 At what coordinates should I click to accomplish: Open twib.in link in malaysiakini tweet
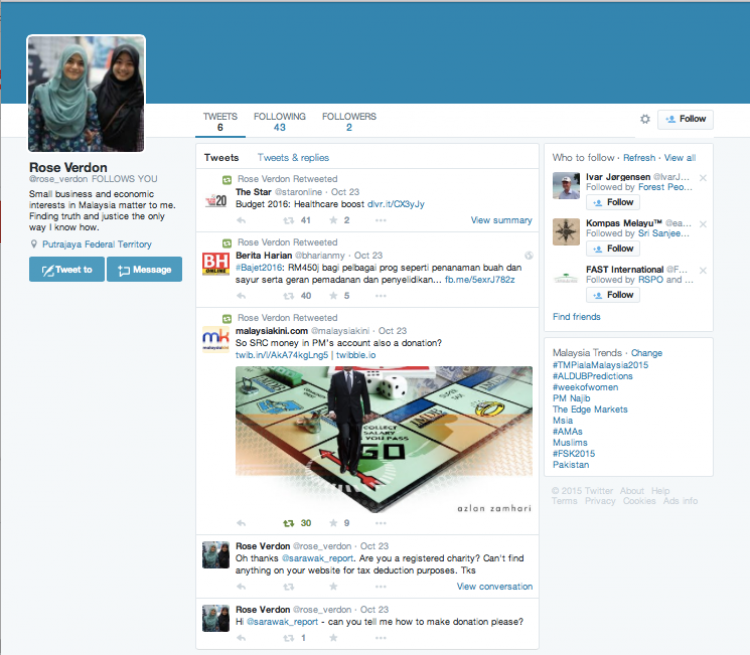pyautogui.click(x=281, y=355)
